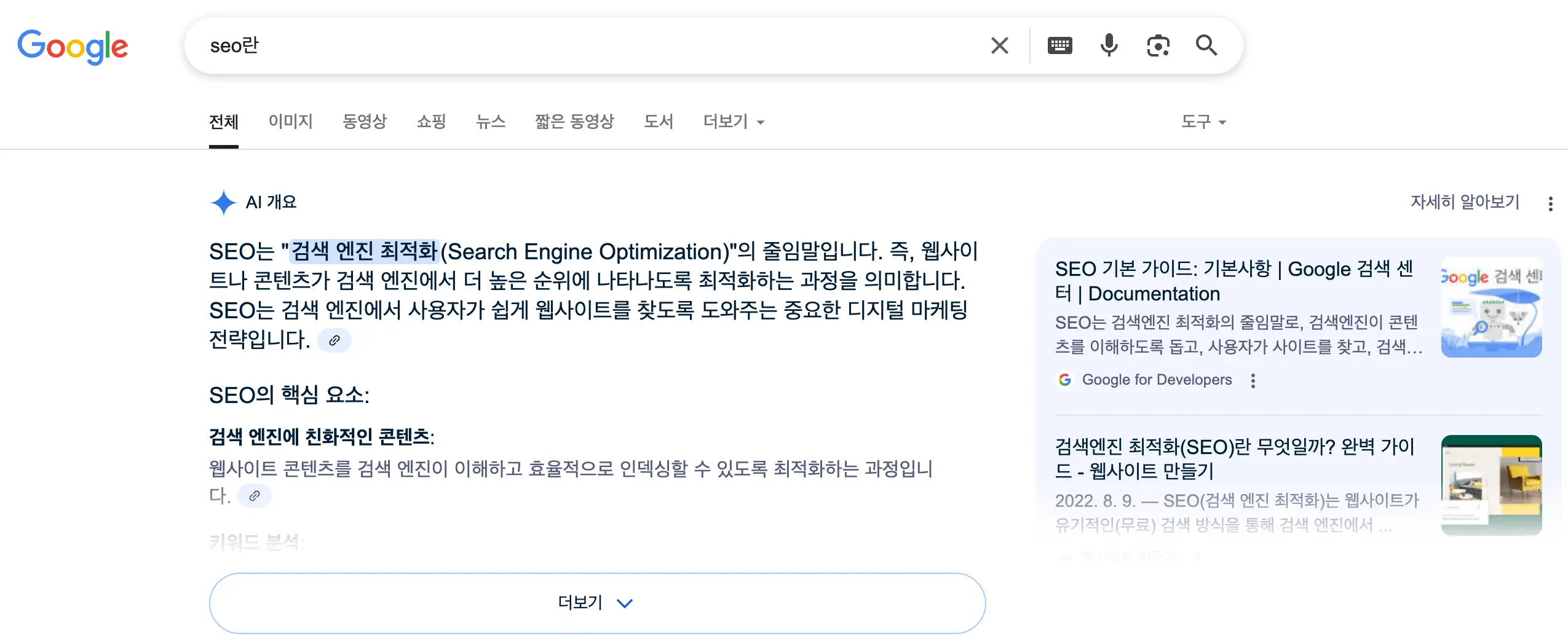
Task: Expand the 더보기 tabs dropdown
Action: pyautogui.click(x=734, y=122)
